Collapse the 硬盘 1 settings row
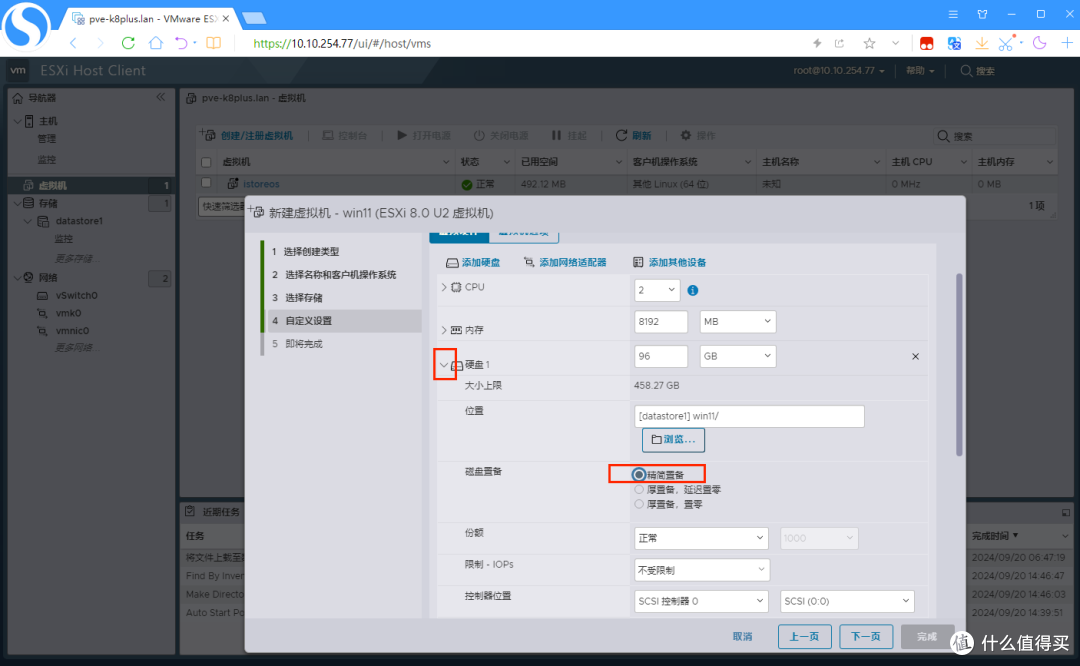 point(444,365)
